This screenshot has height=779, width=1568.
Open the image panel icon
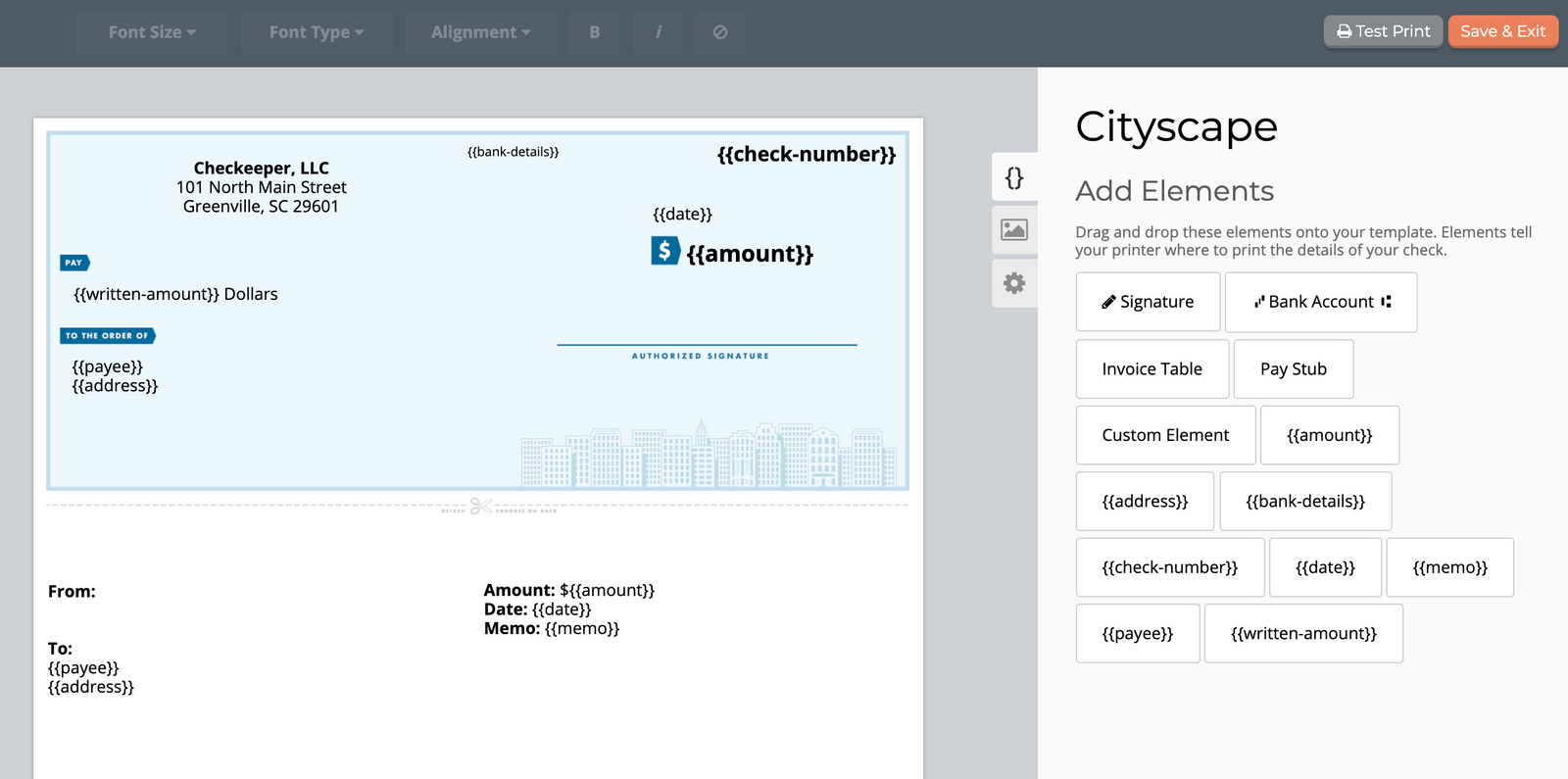pyautogui.click(x=1014, y=230)
